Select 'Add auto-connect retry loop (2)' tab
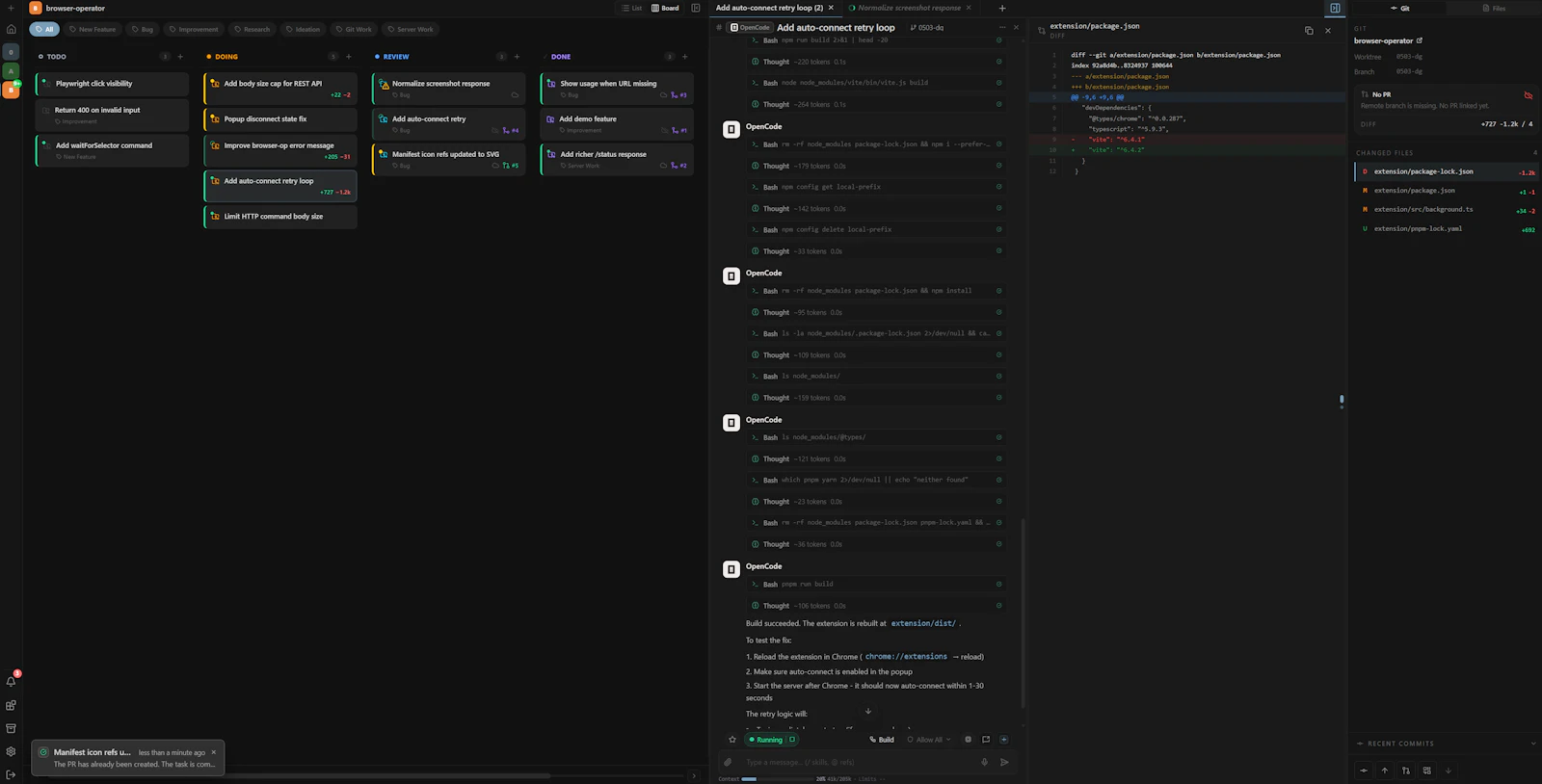 (769, 8)
